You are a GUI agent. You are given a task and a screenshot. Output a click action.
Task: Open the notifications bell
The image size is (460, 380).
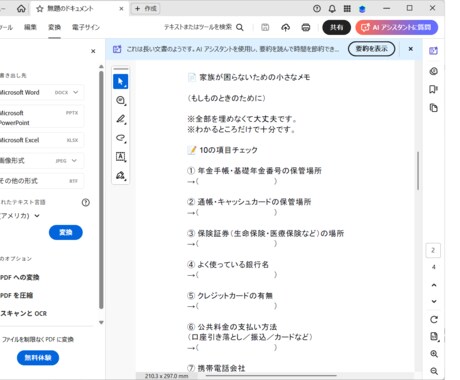tap(332, 9)
